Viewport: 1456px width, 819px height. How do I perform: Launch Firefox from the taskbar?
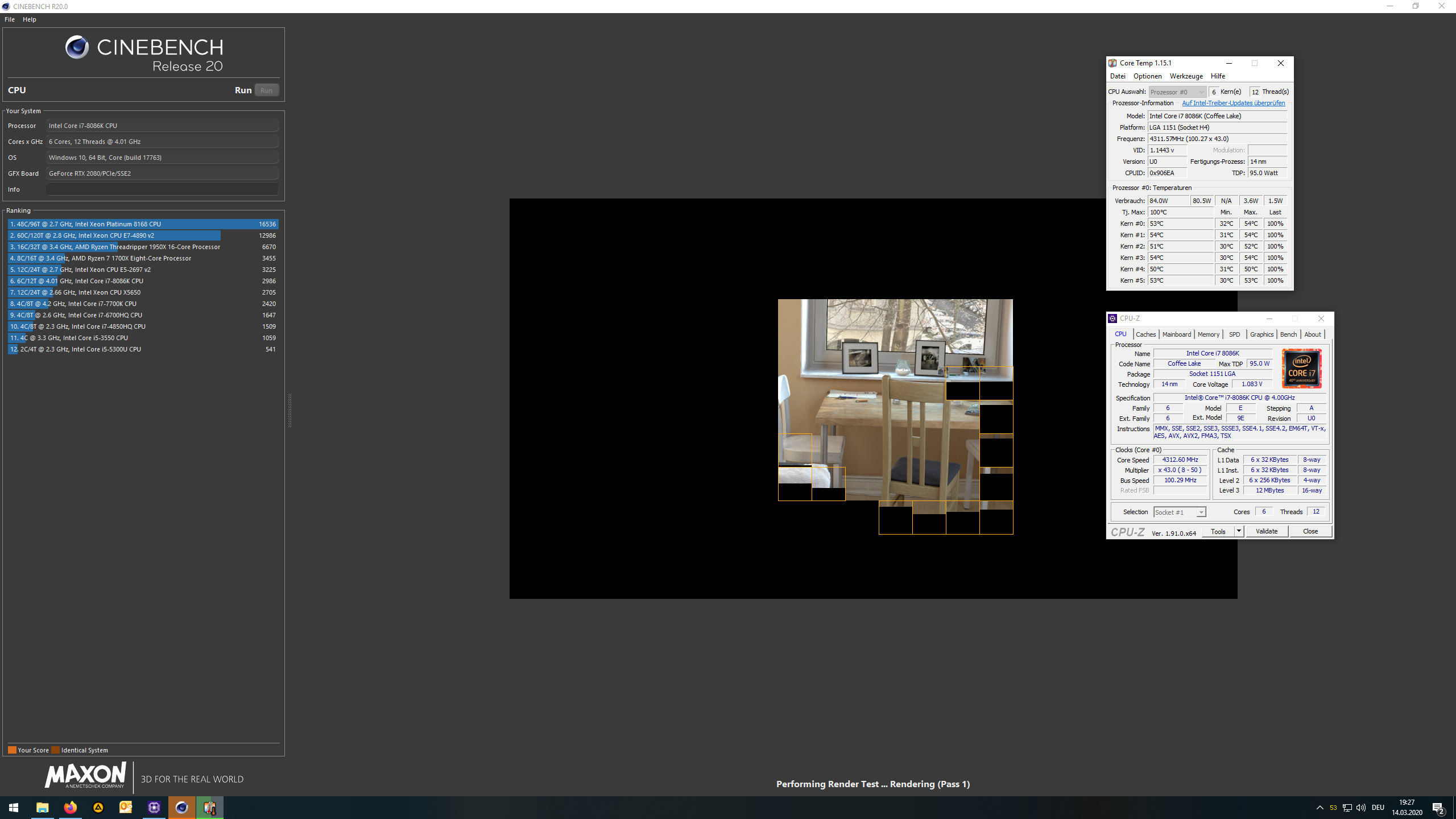click(x=71, y=808)
